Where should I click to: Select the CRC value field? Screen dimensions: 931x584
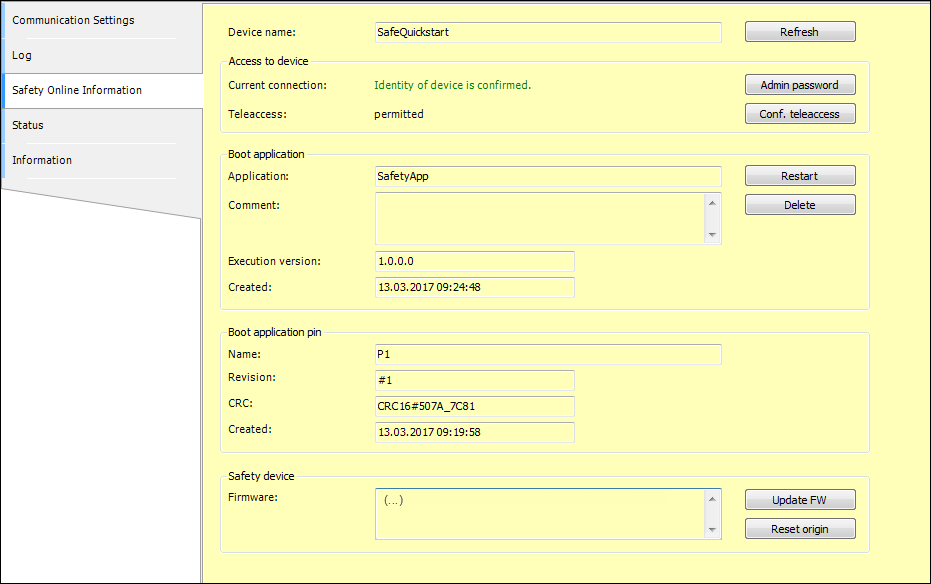(x=474, y=406)
